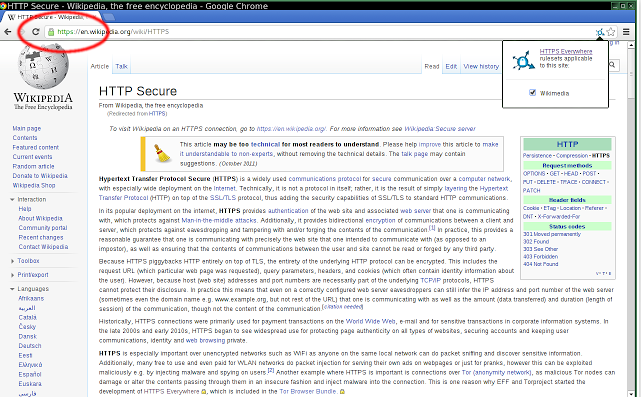Open Chrome hamburger menu
This screenshot has width=641, height=397.
[x=626, y=31]
